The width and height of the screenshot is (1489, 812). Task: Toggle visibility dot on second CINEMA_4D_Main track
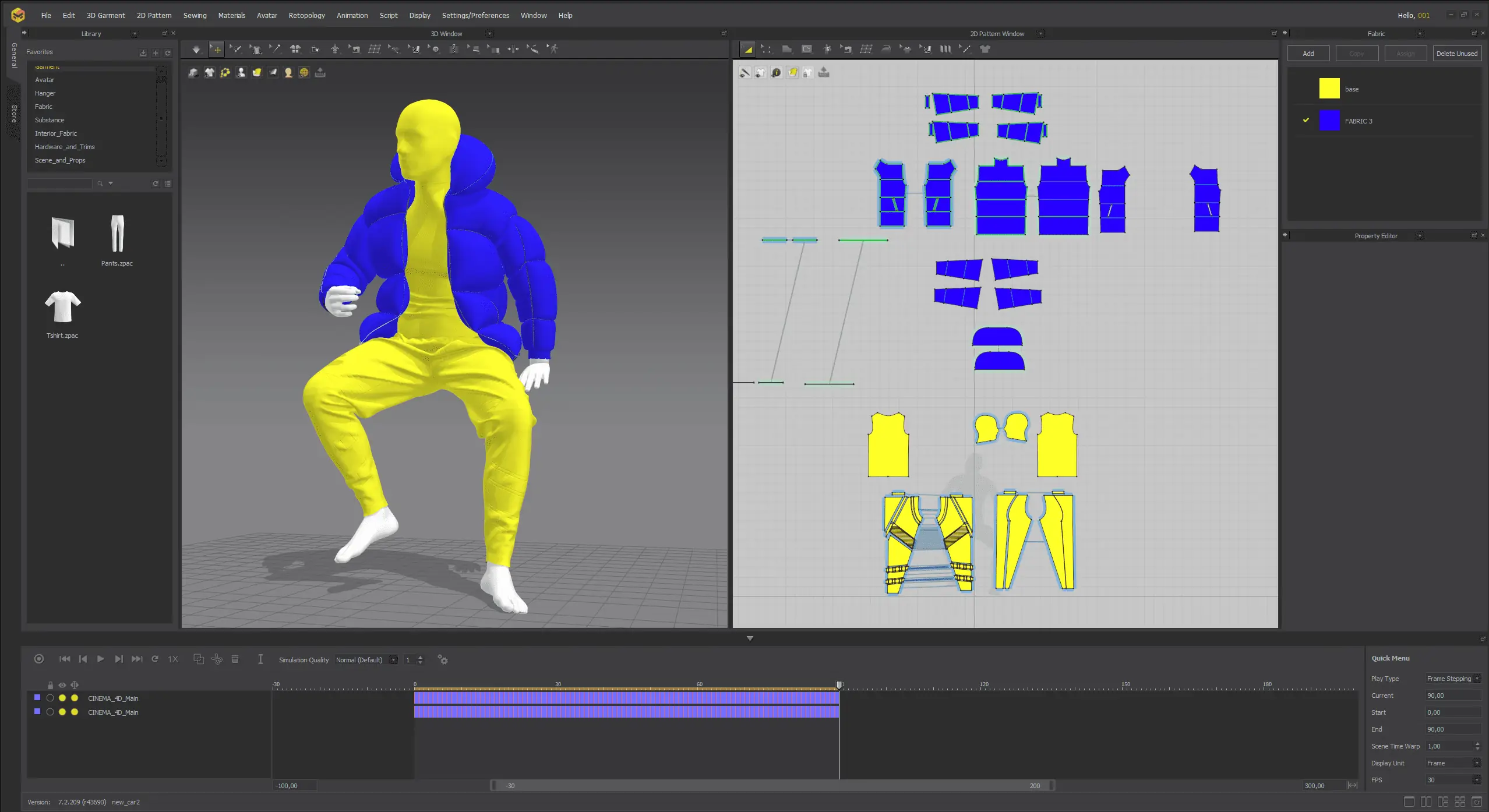[62, 712]
